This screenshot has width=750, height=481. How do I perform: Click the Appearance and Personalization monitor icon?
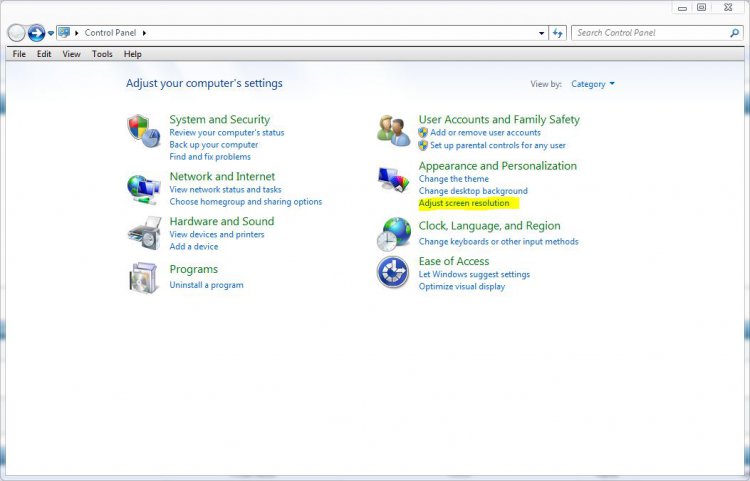tap(394, 180)
